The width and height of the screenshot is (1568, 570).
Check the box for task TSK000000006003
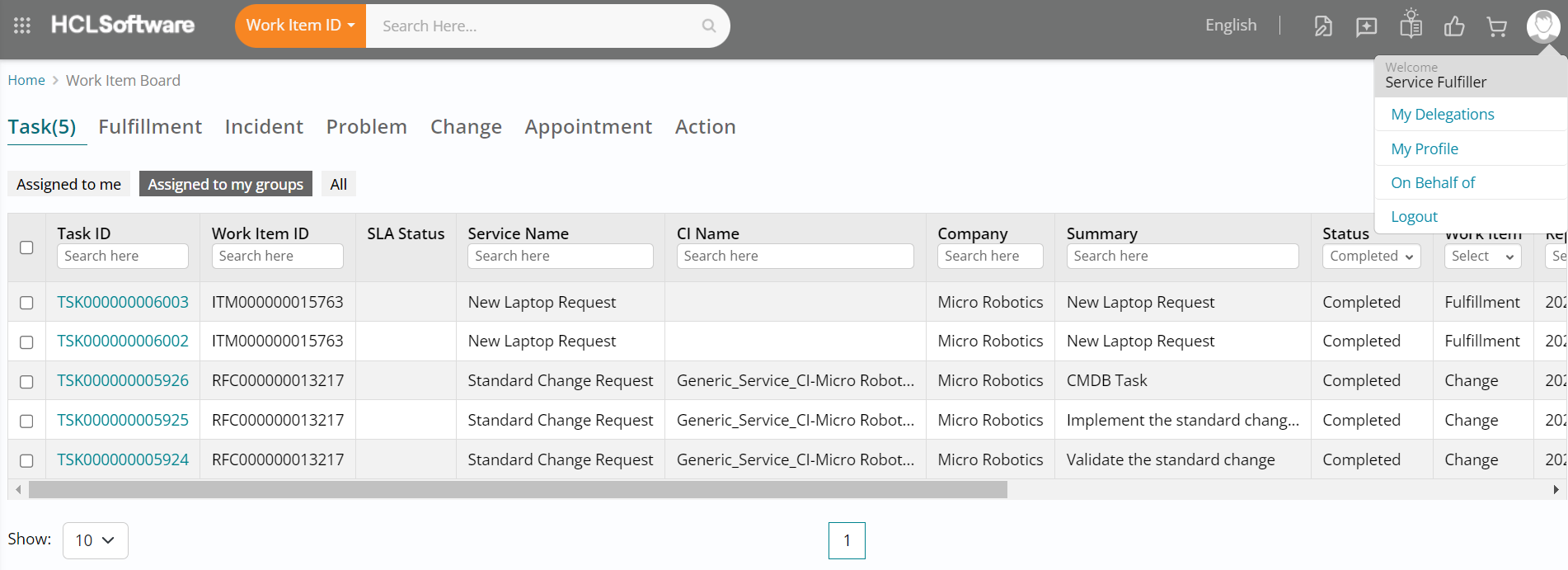[x=26, y=303]
